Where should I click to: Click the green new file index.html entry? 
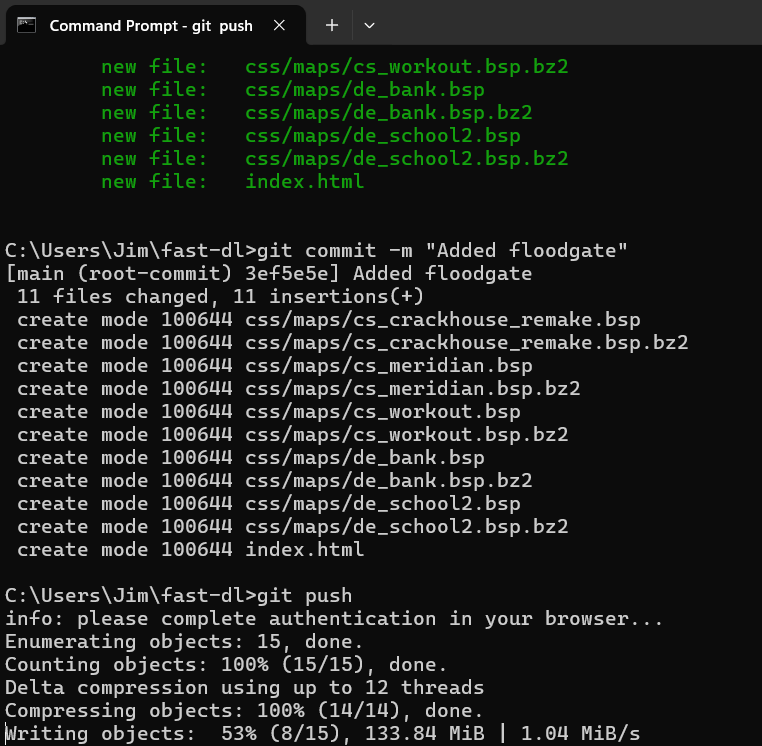[x=232, y=181]
